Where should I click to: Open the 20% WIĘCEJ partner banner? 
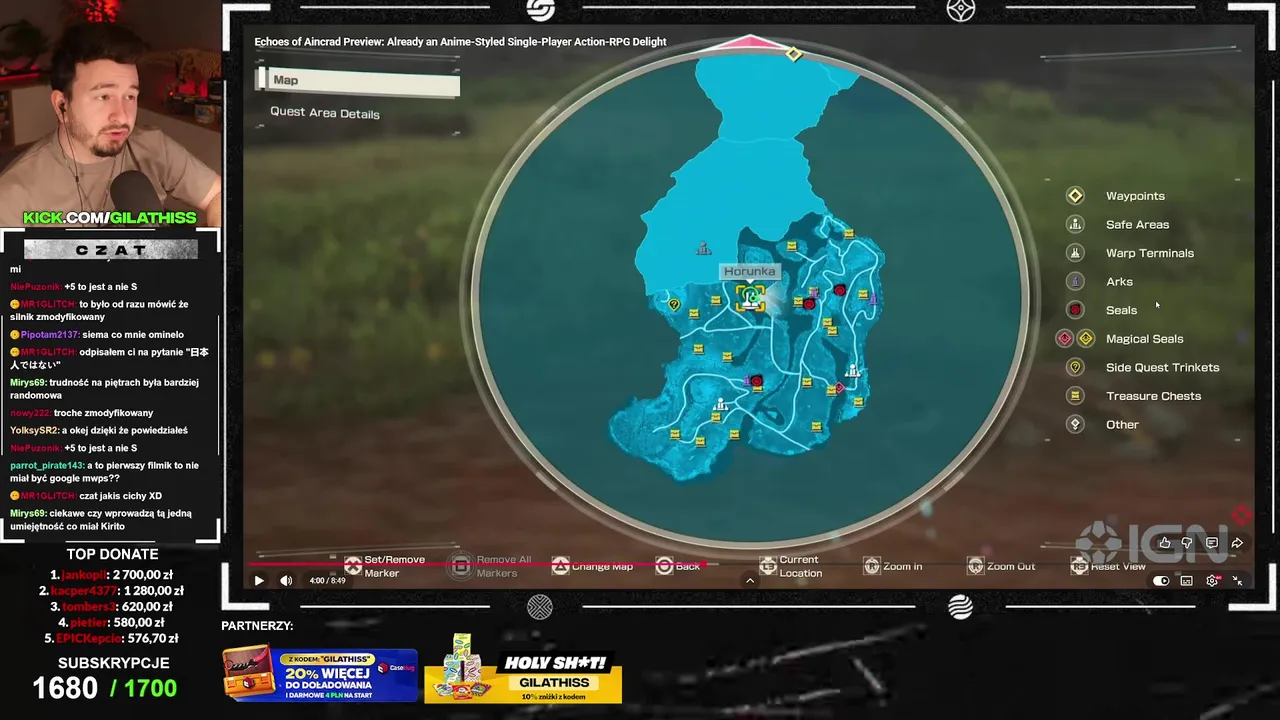coord(320,674)
